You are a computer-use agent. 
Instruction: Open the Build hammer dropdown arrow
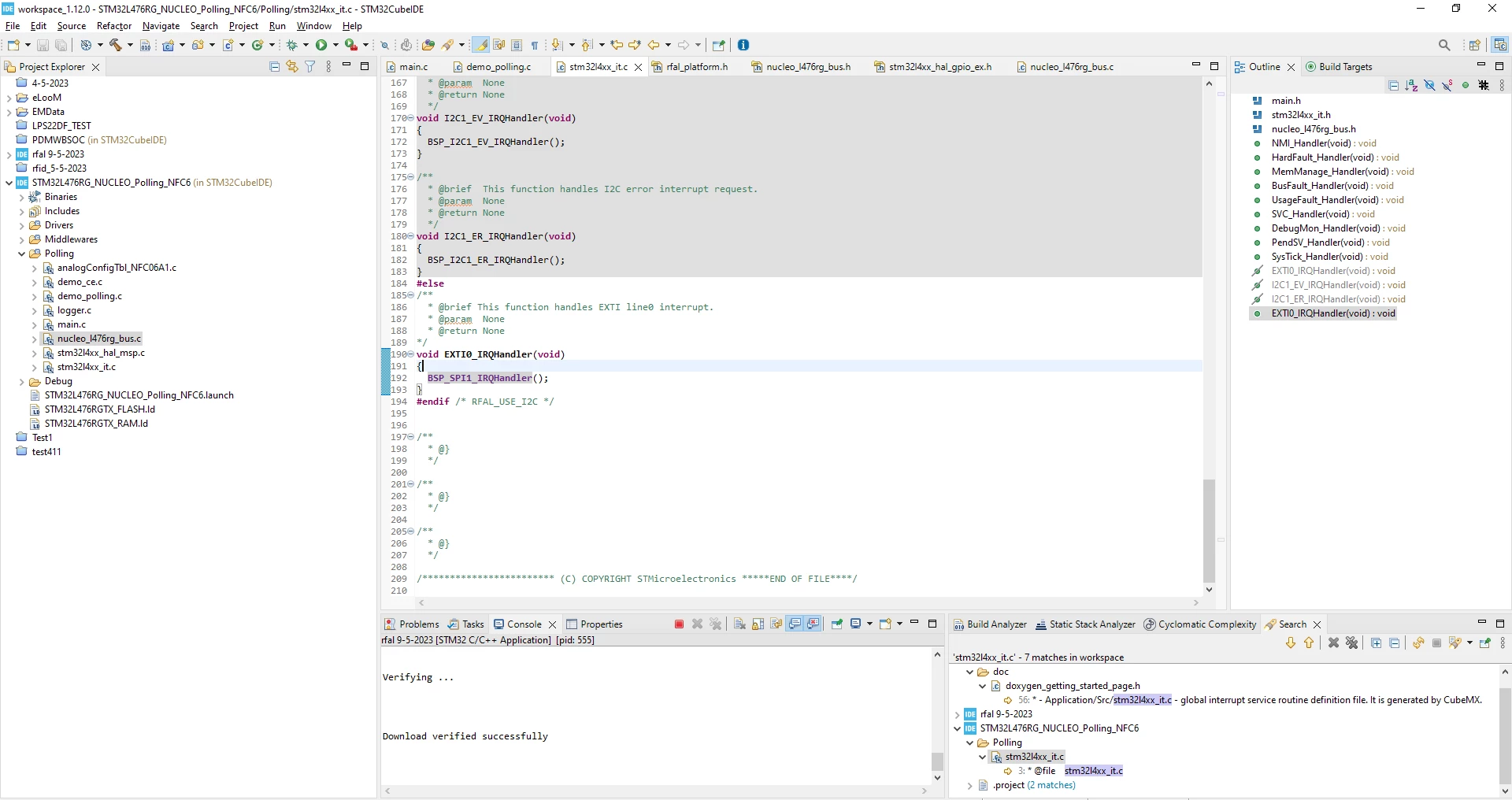click(x=130, y=45)
